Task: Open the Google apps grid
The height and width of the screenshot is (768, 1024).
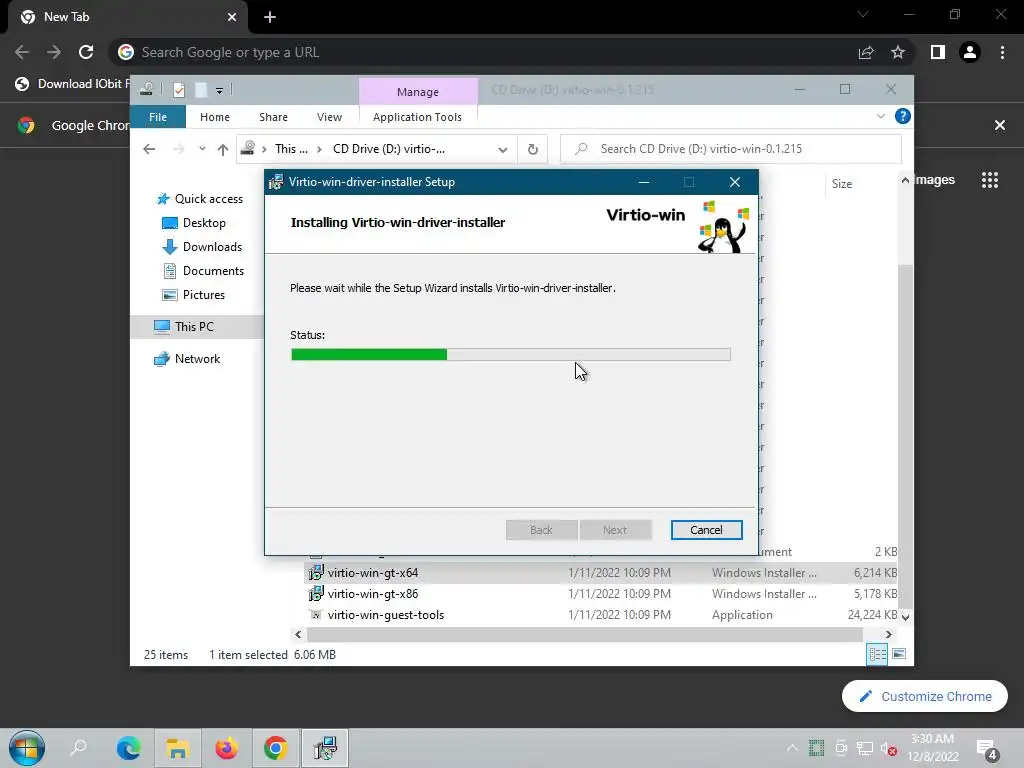Action: [990, 180]
